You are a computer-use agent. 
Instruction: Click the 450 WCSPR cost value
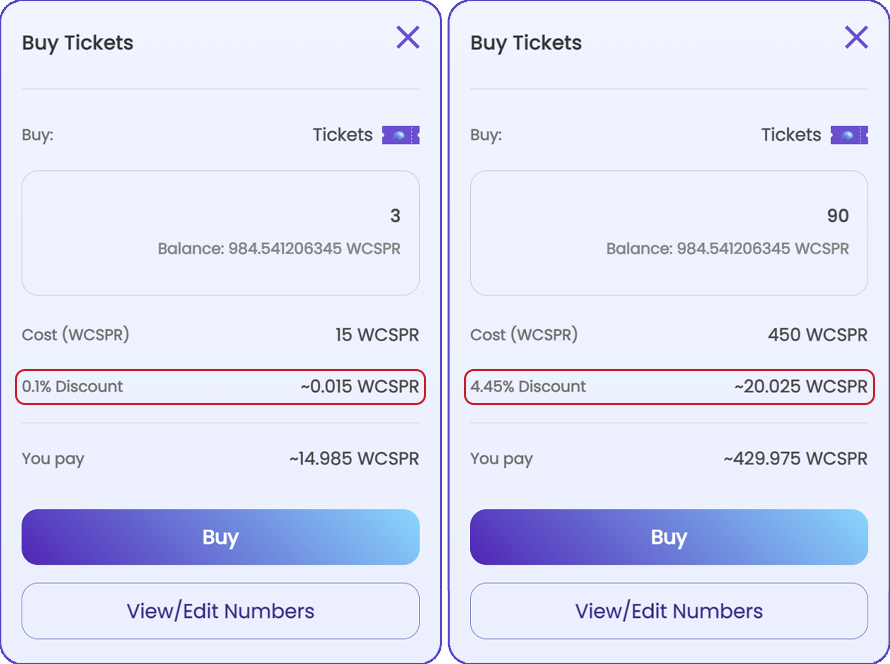tap(817, 335)
